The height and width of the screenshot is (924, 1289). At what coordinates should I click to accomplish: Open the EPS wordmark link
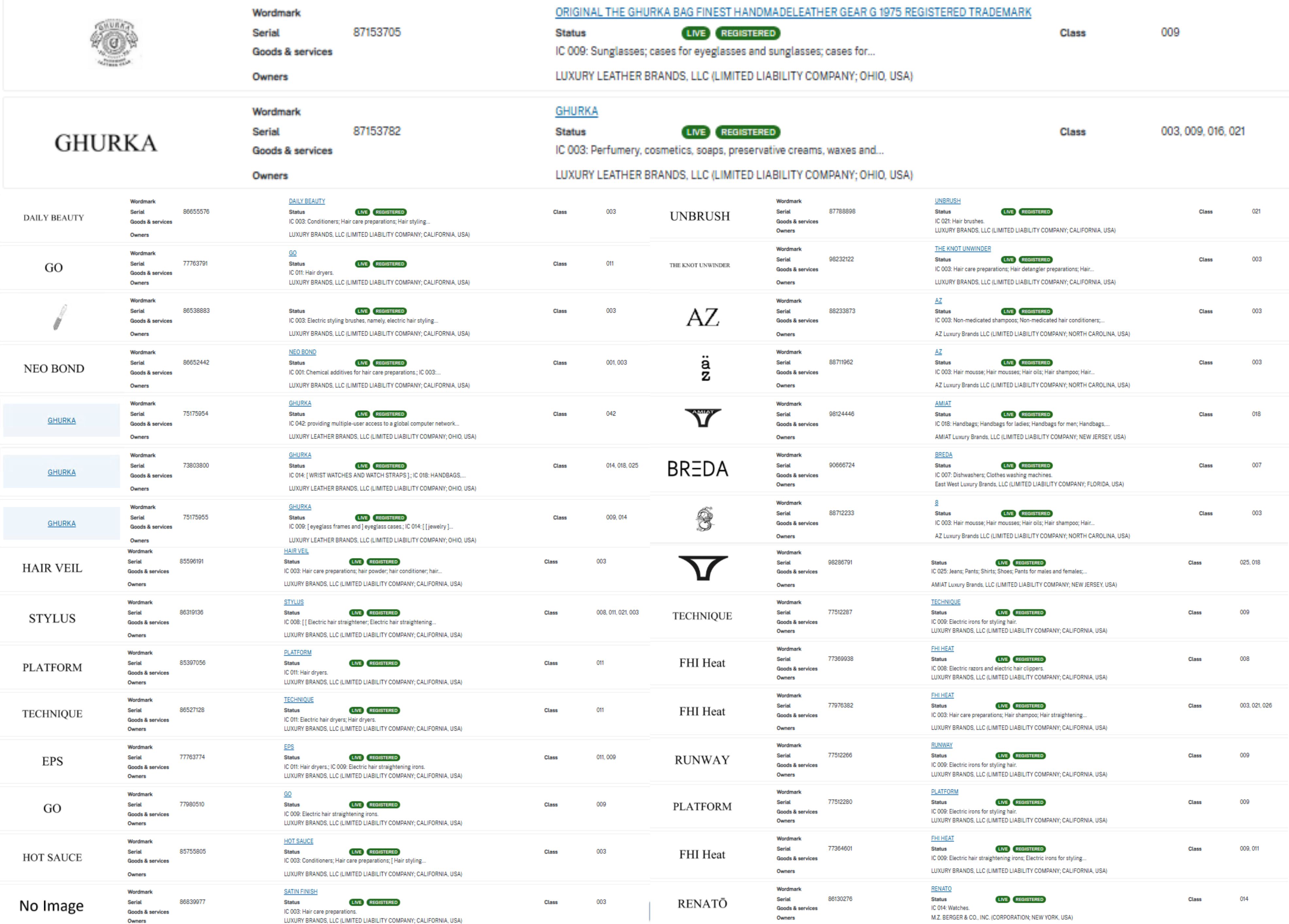pyautogui.click(x=289, y=747)
